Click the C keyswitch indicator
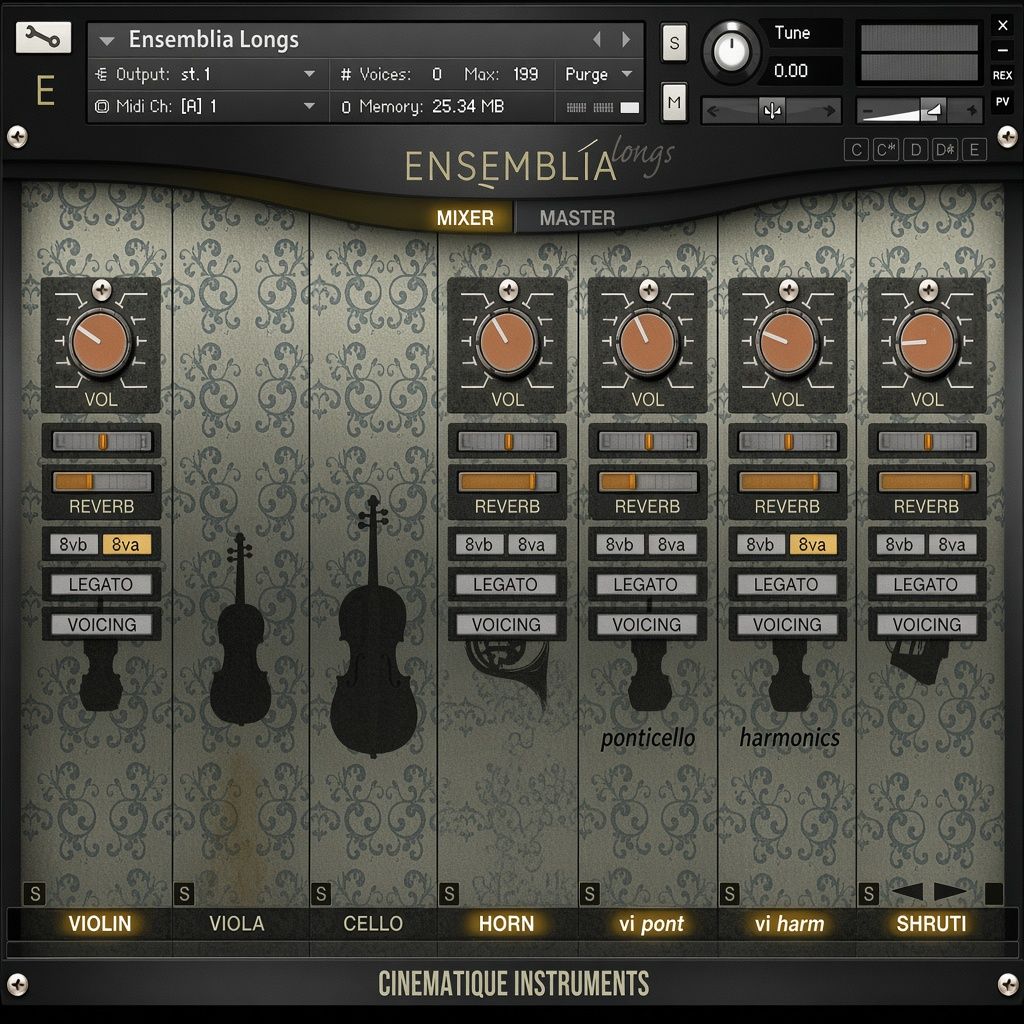Image resolution: width=1024 pixels, height=1024 pixels. pyautogui.click(x=856, y=150)
